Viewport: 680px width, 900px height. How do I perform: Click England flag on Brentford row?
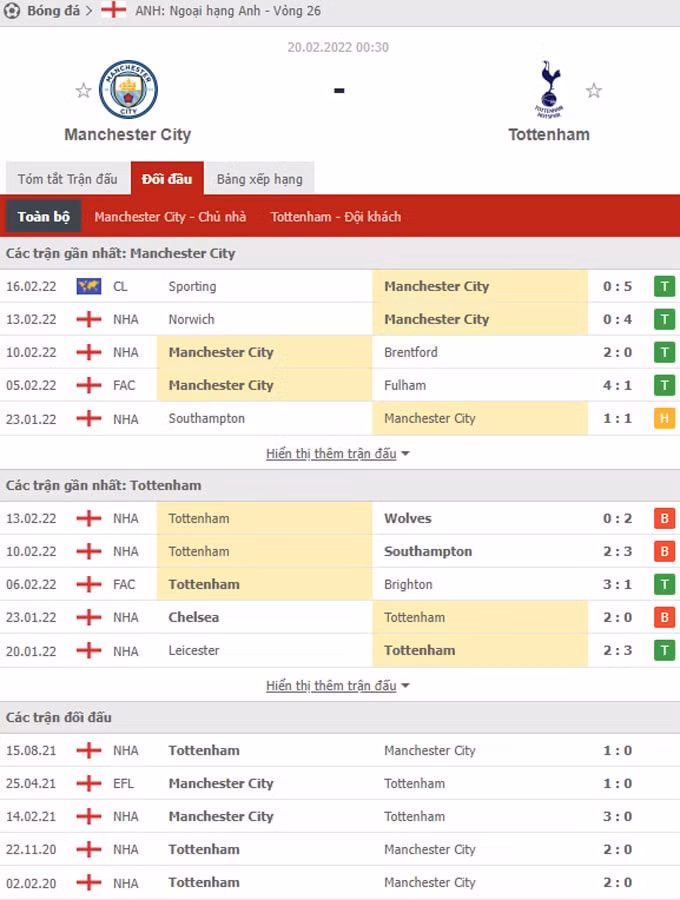pyautogui.click(x=89, y=352)
